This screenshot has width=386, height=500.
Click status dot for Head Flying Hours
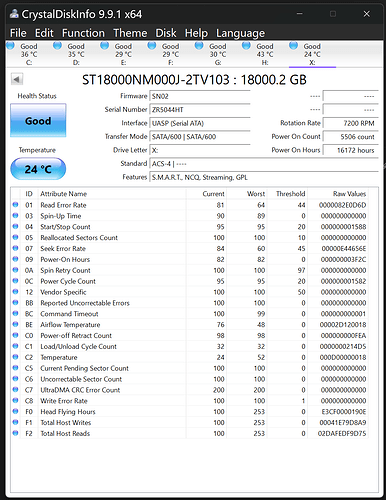[15, 411]
